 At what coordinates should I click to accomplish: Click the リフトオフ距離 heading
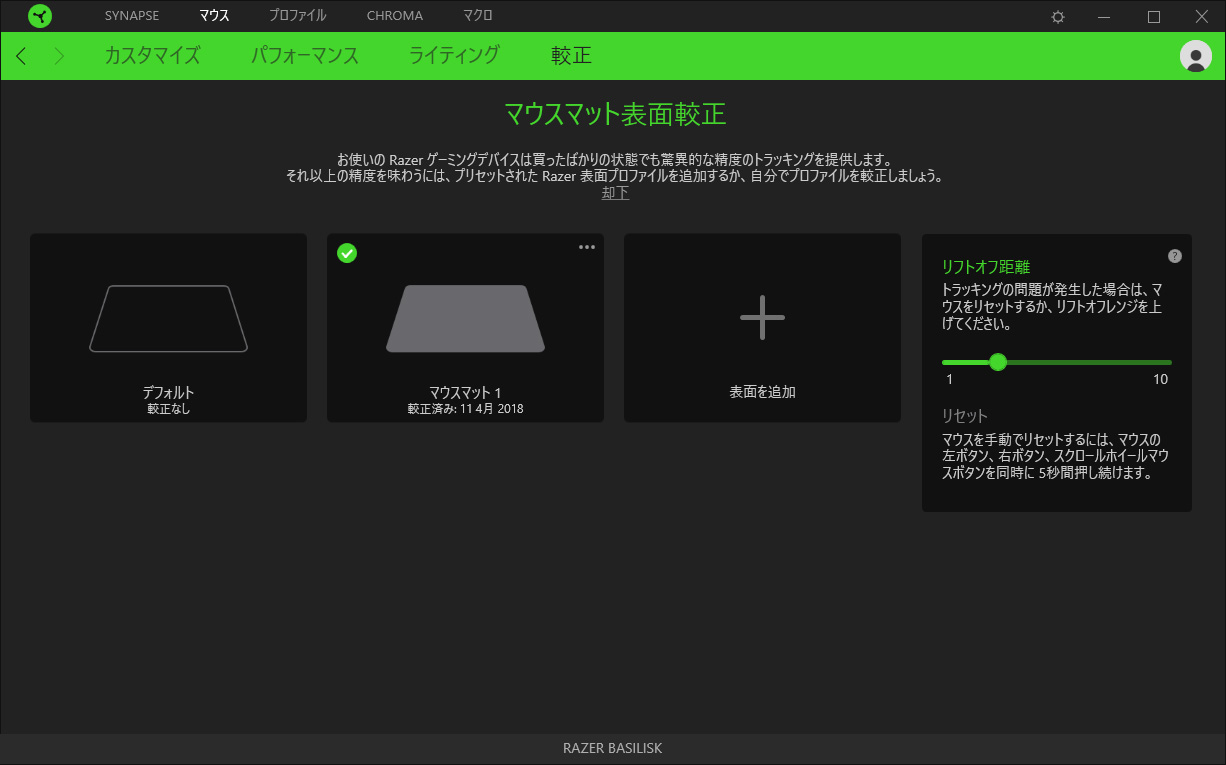coord(986,267)
